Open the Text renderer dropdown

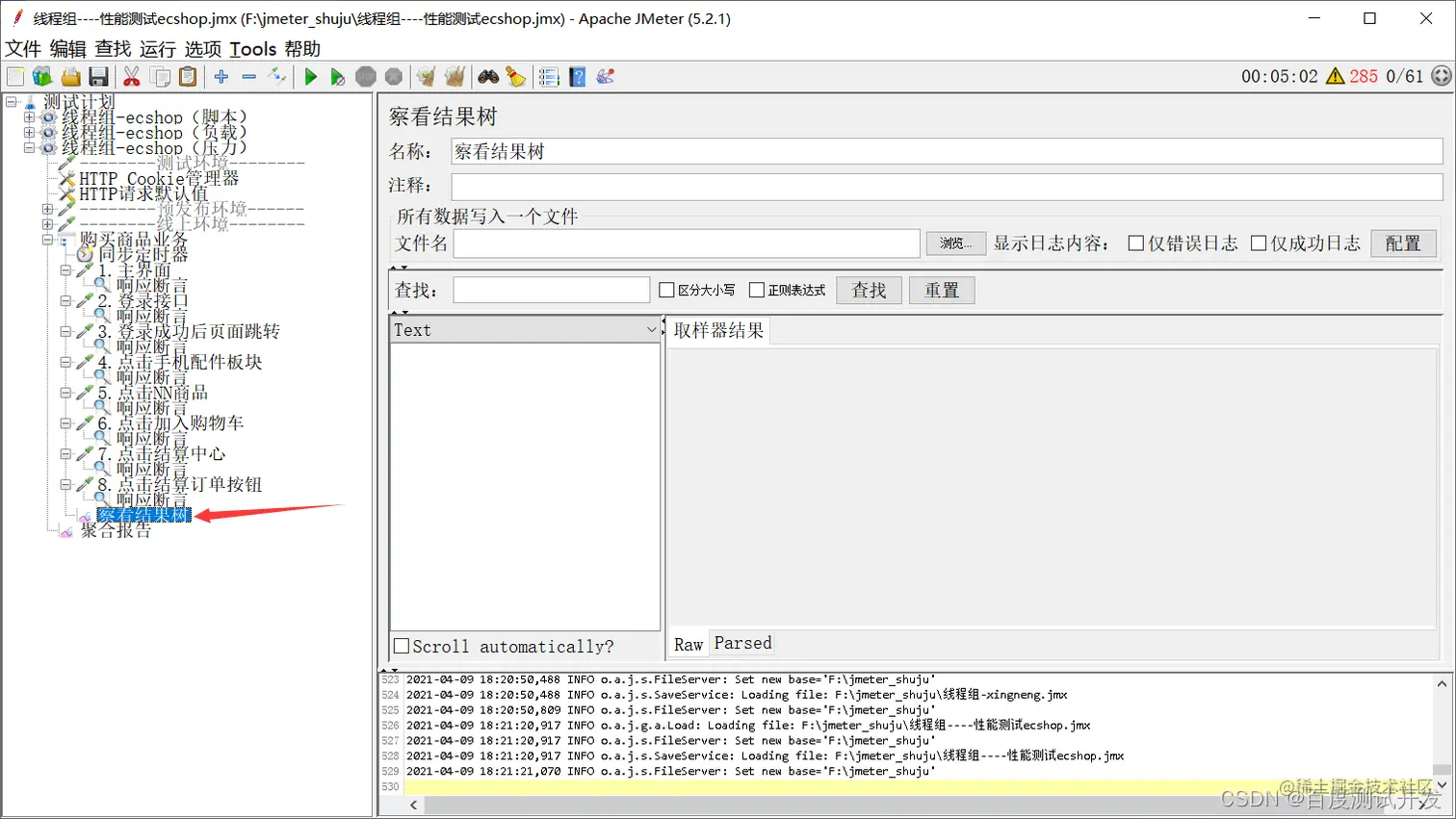pyautogui.click(x=526, y=329)
